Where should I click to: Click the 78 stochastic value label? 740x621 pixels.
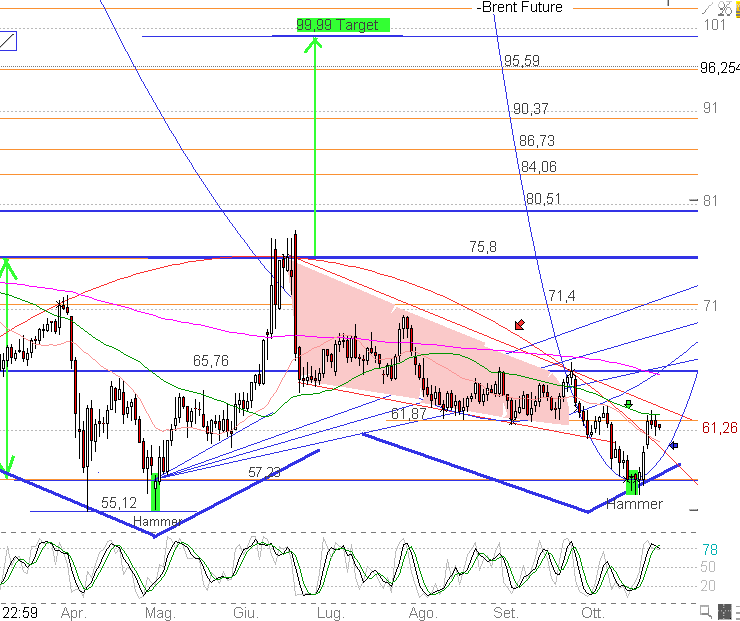click(x=709, y=549)
